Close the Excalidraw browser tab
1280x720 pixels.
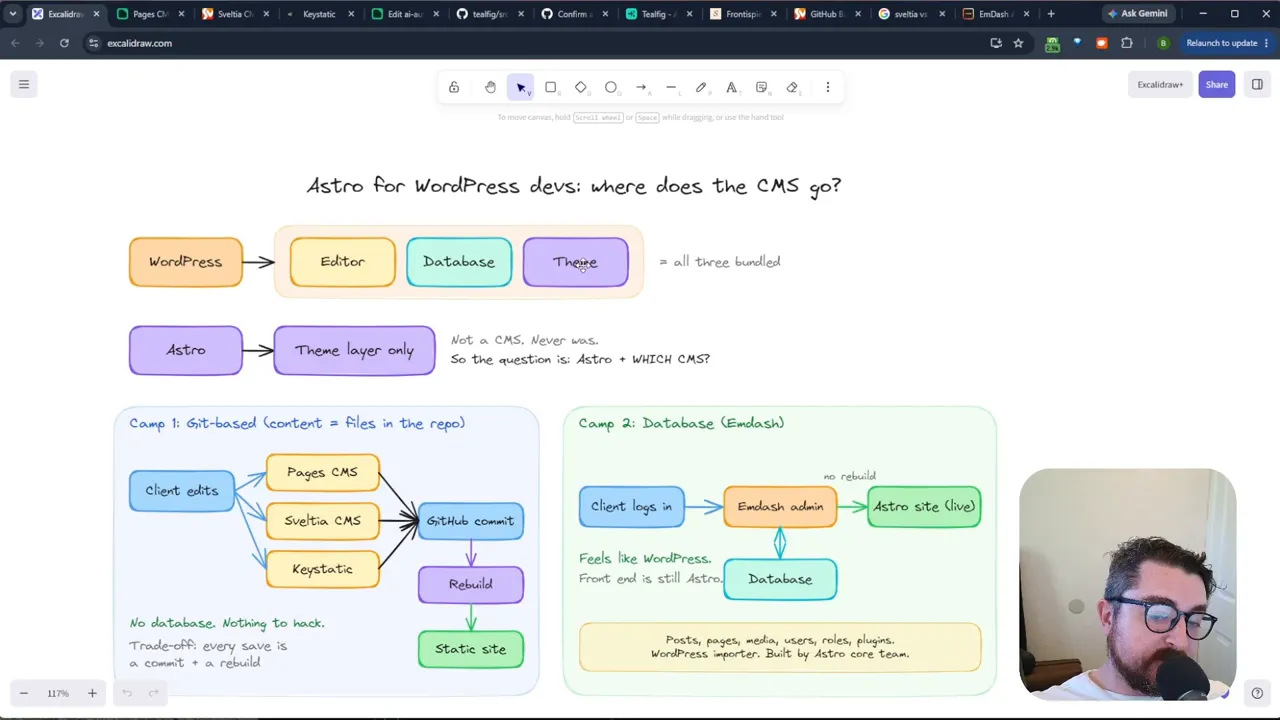pyautogui.click(x=96, y=14)
